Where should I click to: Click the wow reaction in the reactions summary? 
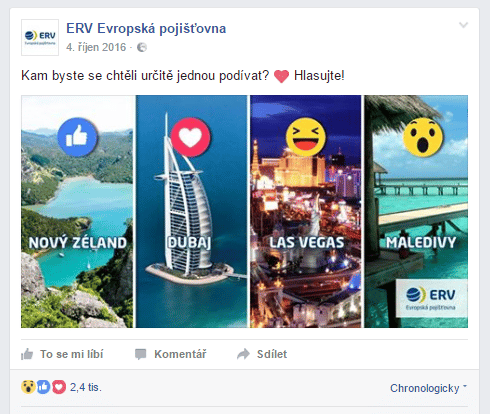[28, 387]
